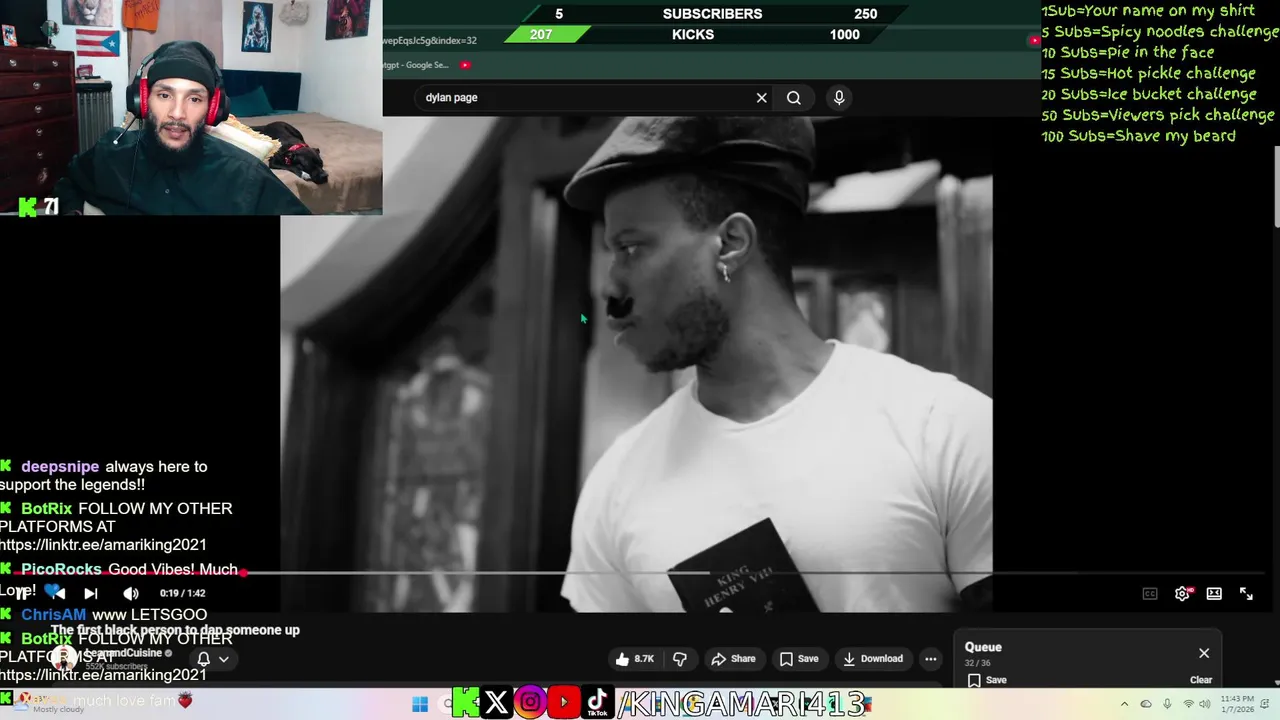Go to the previous video in player
1280x720 pixels.
58,594
